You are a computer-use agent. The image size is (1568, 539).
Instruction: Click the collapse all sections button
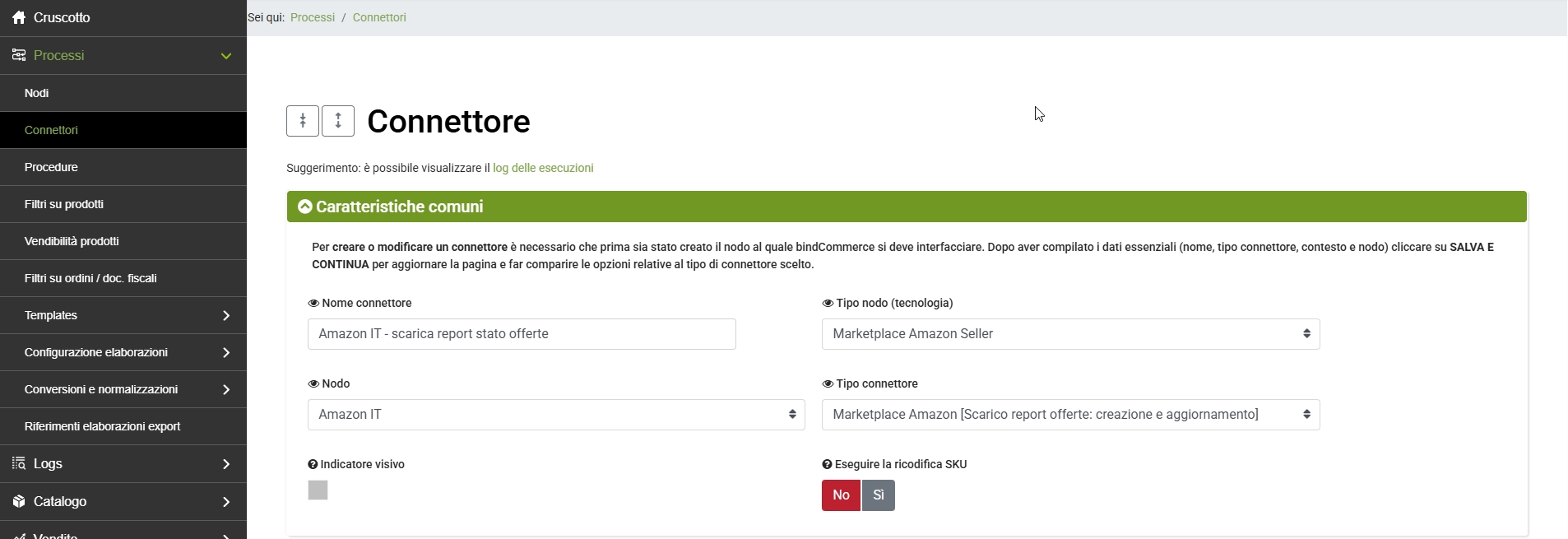click(303, 121)
